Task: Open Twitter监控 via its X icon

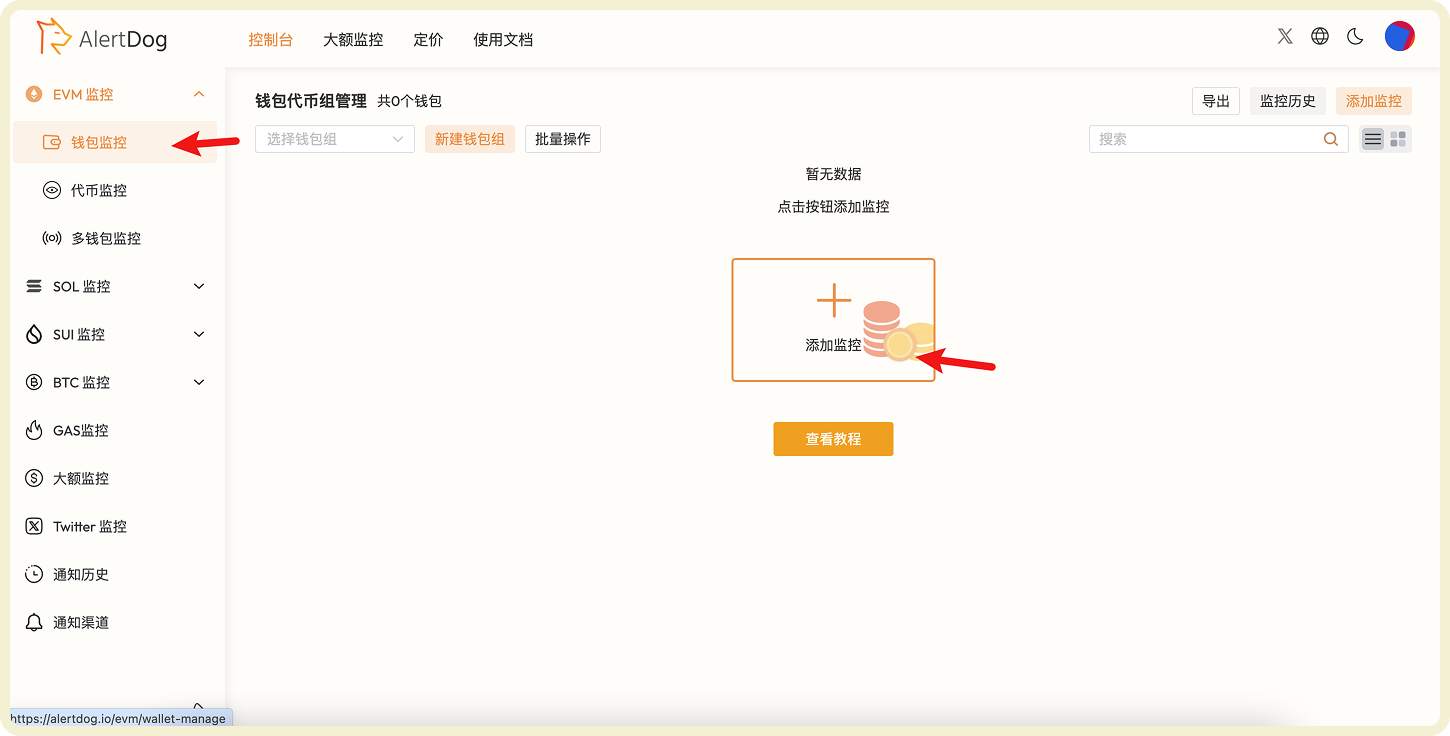Action: point(33,526)
